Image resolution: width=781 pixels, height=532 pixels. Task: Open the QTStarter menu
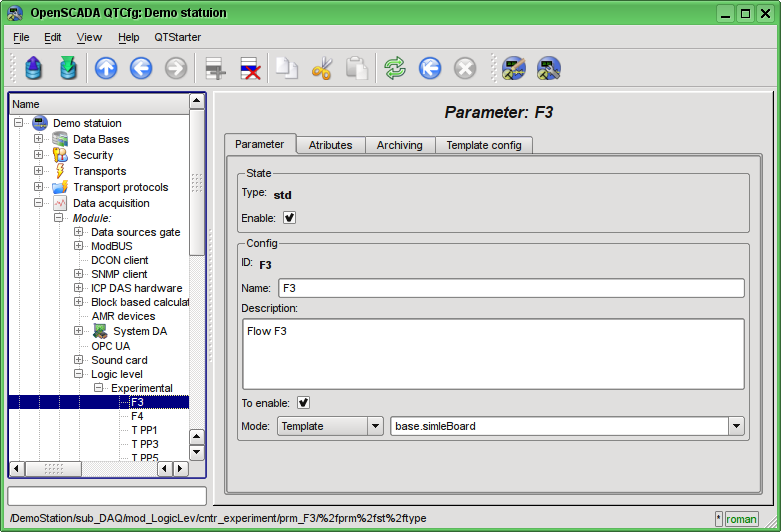(x=177, y=37)
